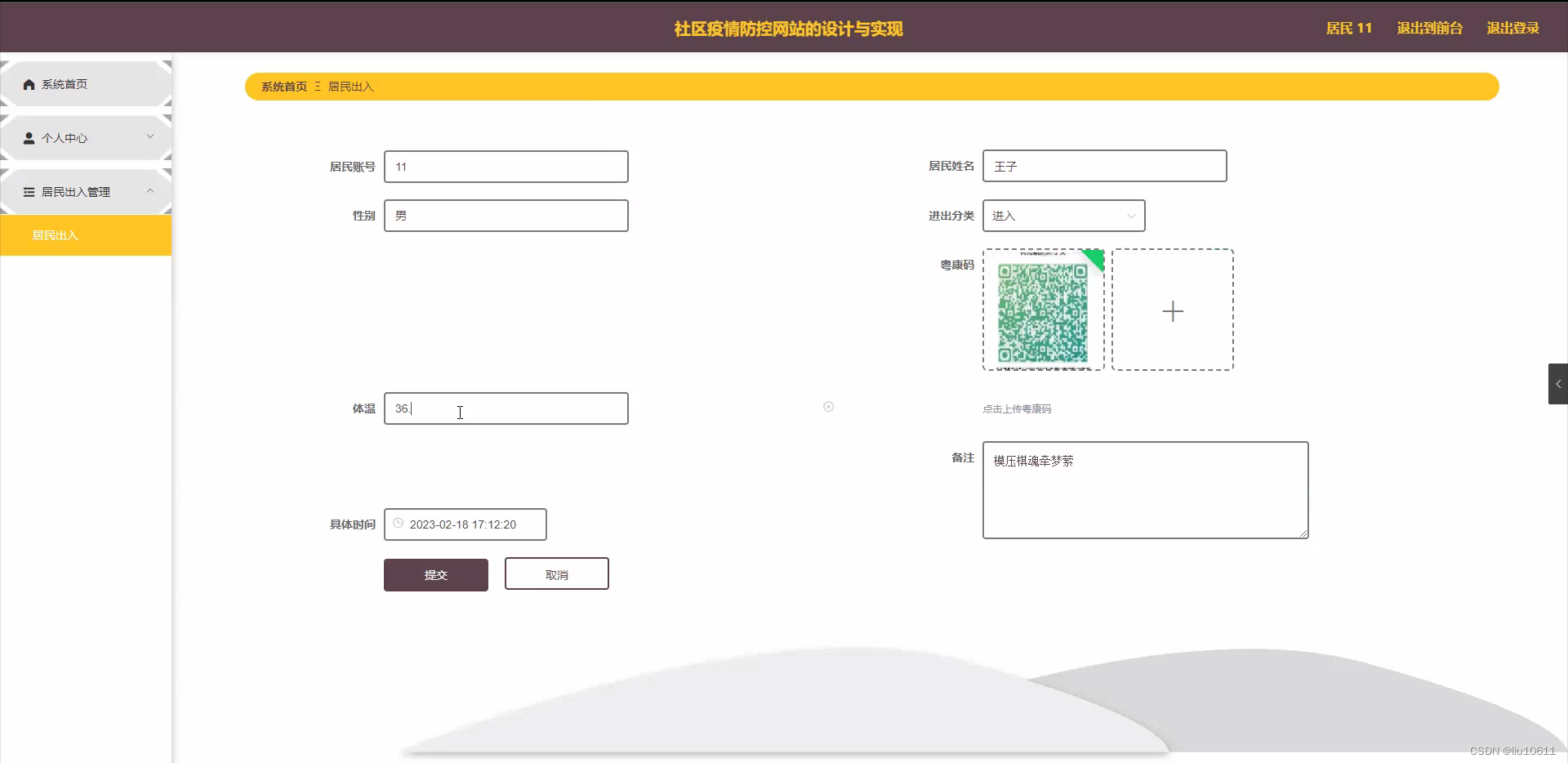
Task: Expand the 个人中心 menu
Action: (86, 138)
